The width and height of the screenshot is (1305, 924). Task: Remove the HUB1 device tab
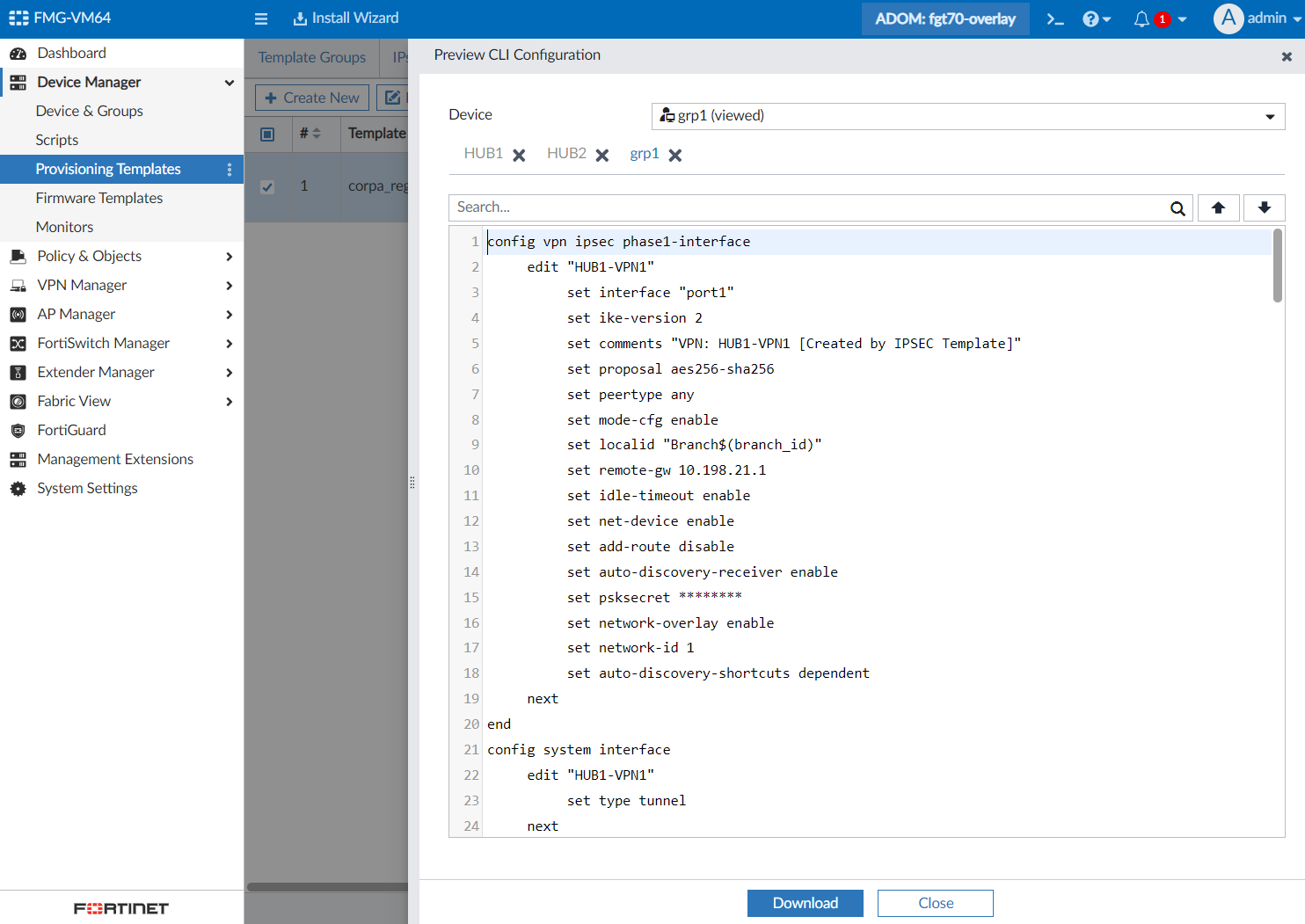pos(519,156)
